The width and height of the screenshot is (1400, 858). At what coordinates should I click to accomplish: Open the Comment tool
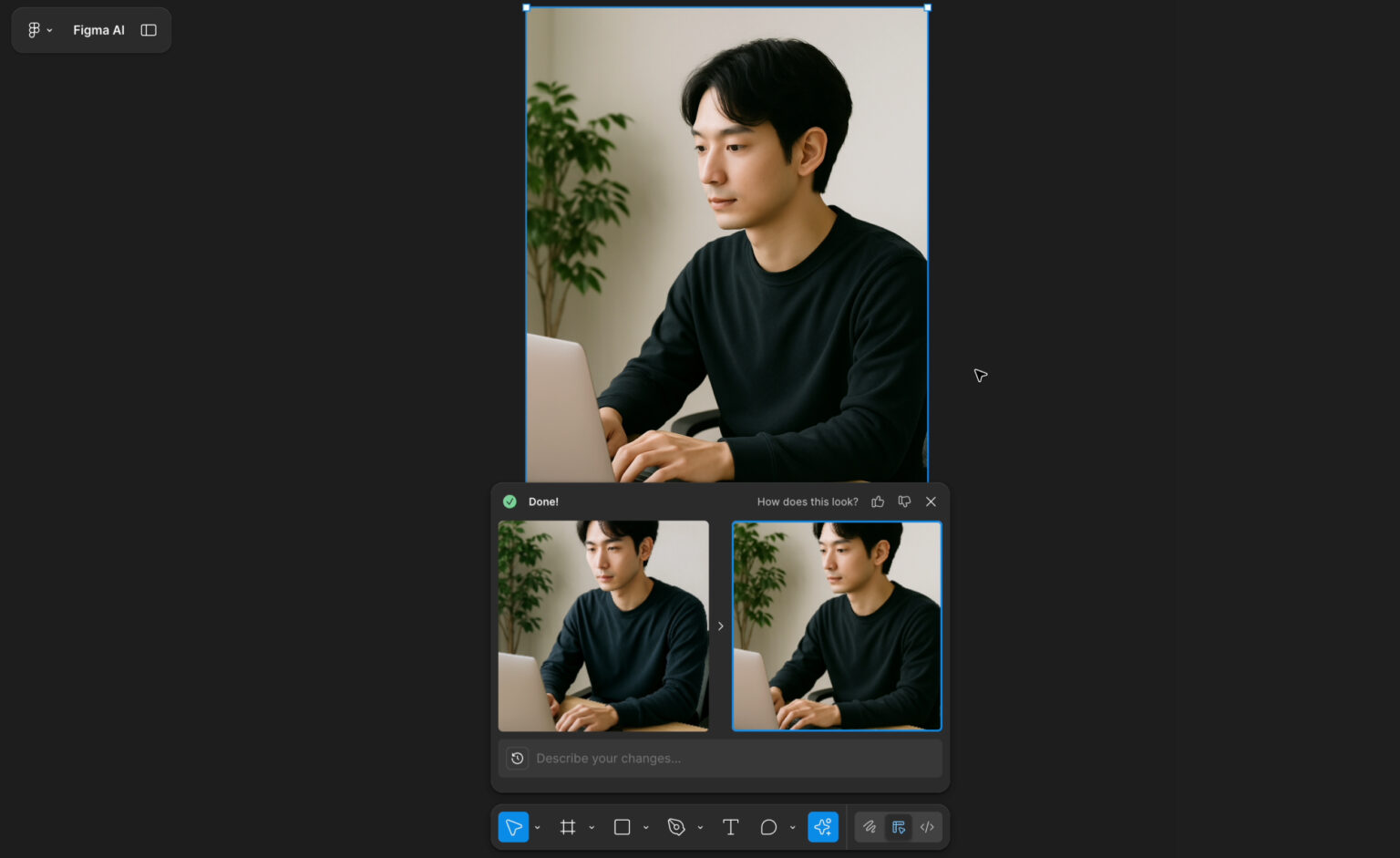pyautogui.click(x=768, y=827)
